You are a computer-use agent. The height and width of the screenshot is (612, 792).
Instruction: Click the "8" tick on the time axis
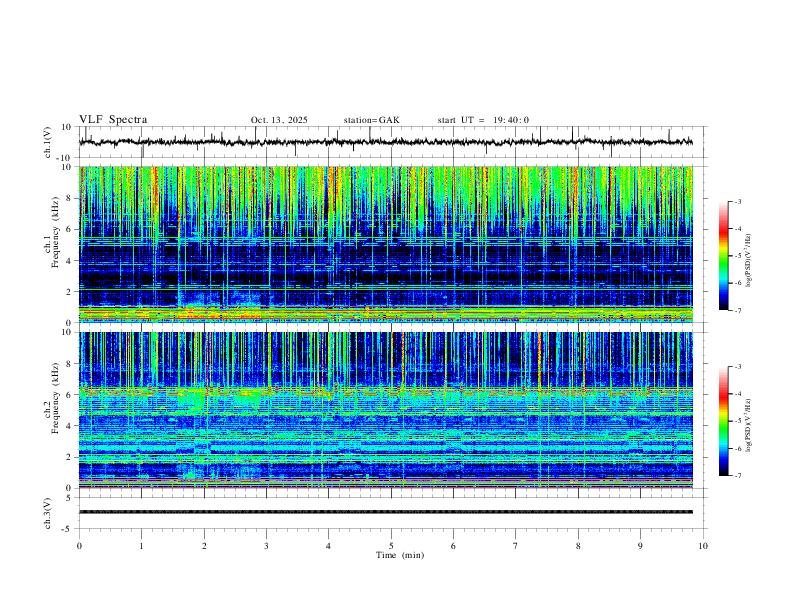(578, 546)
